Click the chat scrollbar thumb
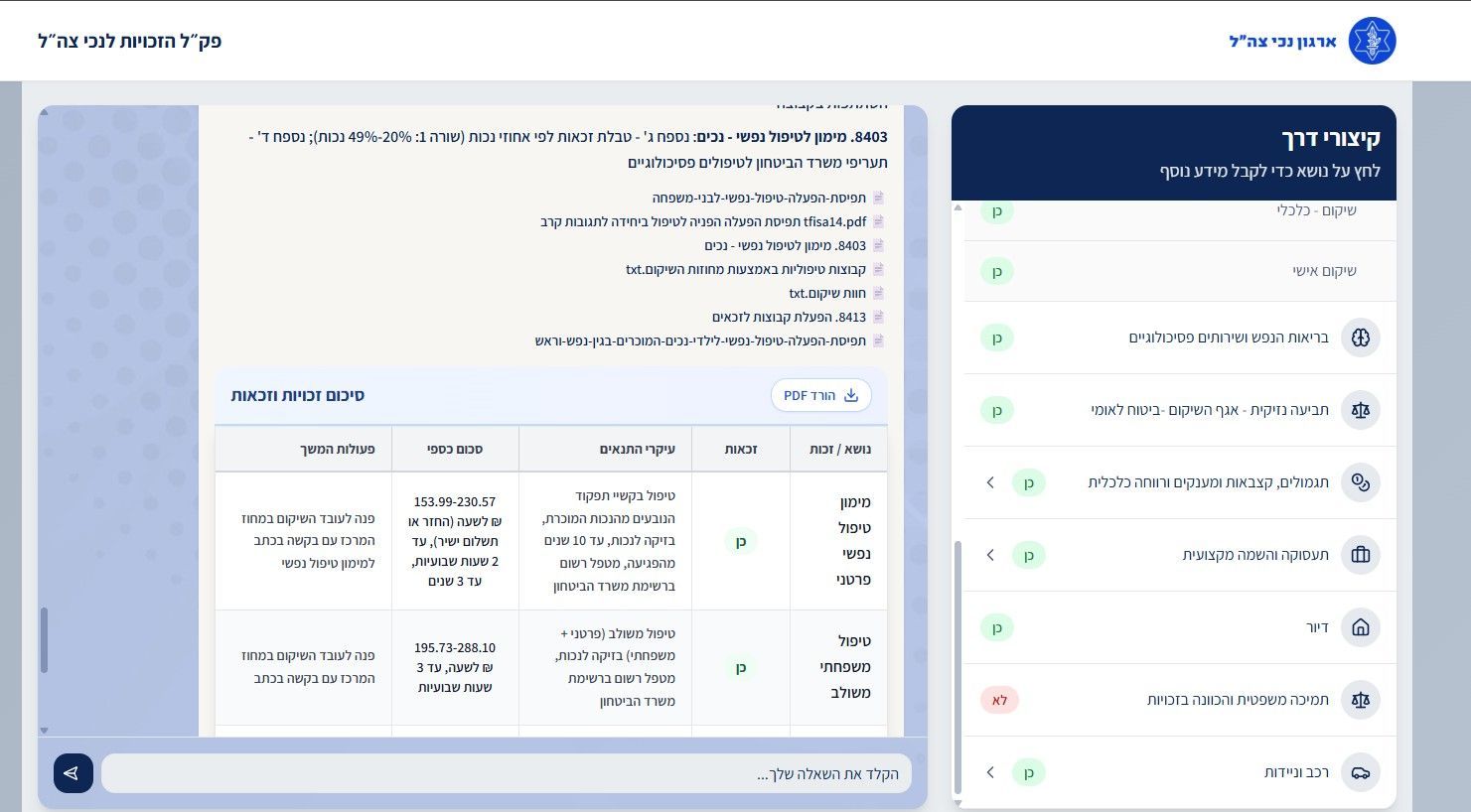The width and height of the screenshot is (1471, 812). pos(44,640)
